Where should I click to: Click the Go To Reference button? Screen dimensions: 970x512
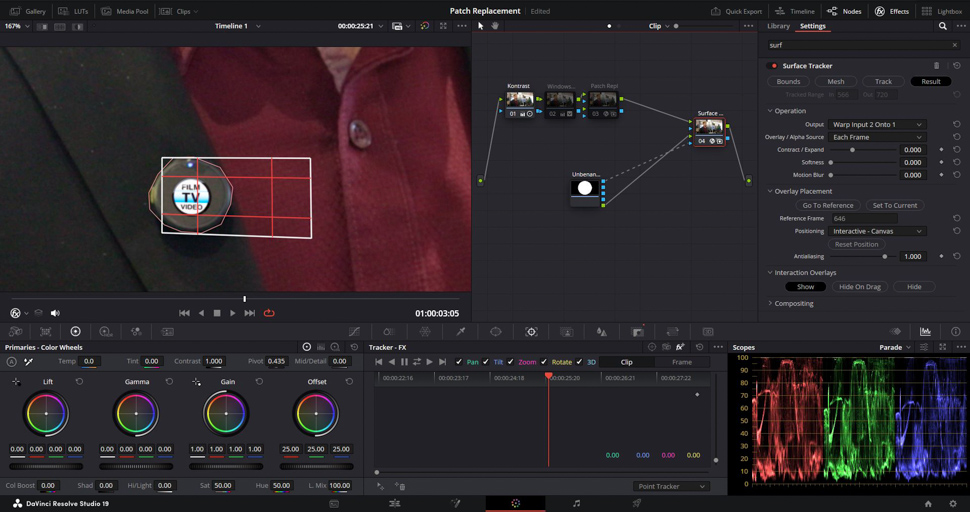pyautogui.click(x=828, y=205)
